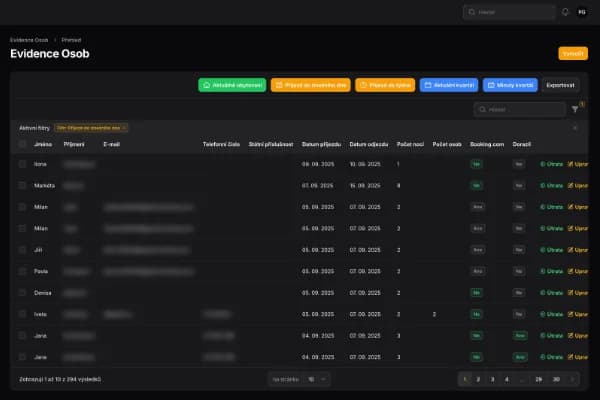Select the Ilona row checkbox
The width and height of the screenshot is (600, 400).
(22, 164)
